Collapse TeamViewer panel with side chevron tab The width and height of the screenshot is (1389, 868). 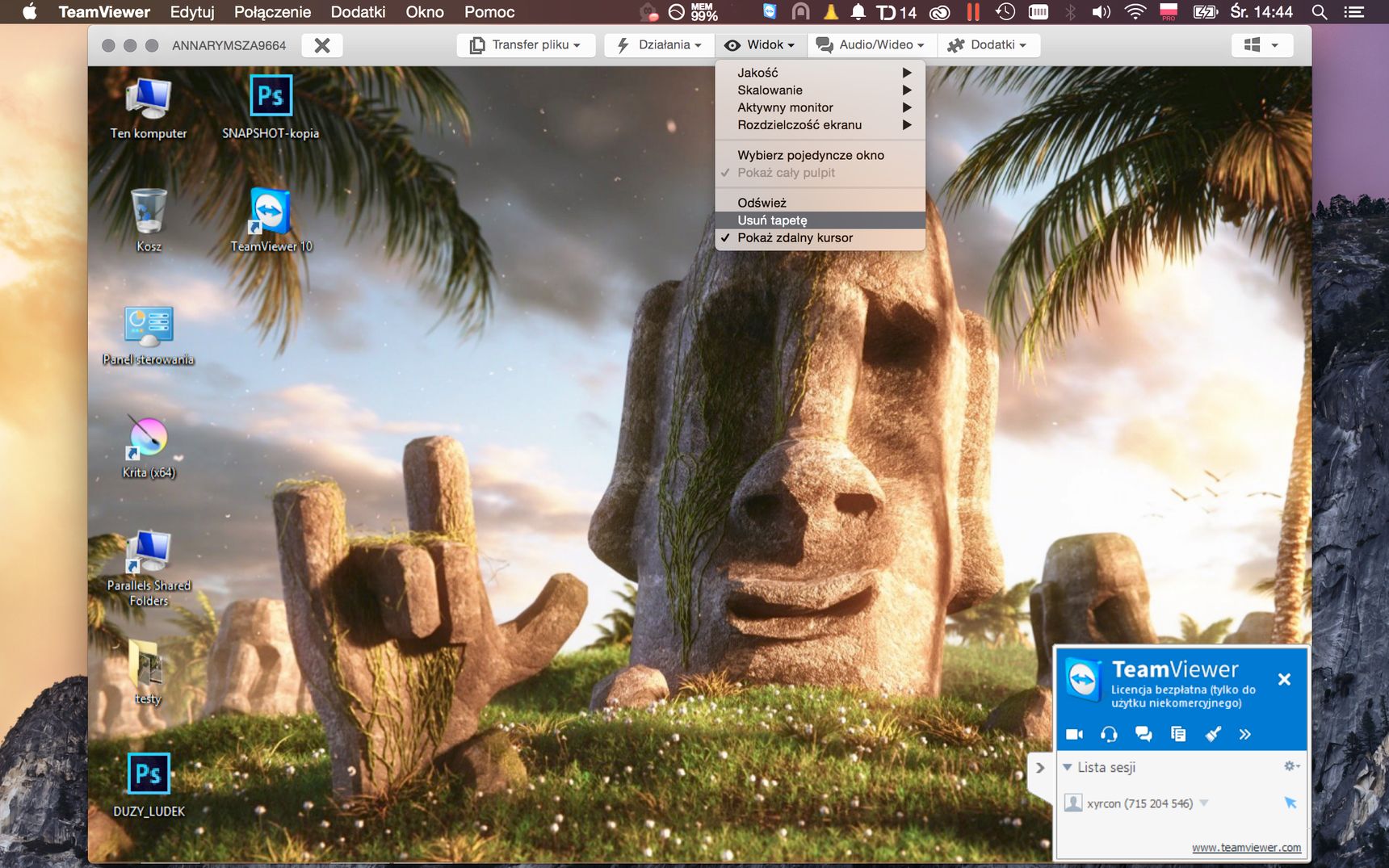point(1040,768)
